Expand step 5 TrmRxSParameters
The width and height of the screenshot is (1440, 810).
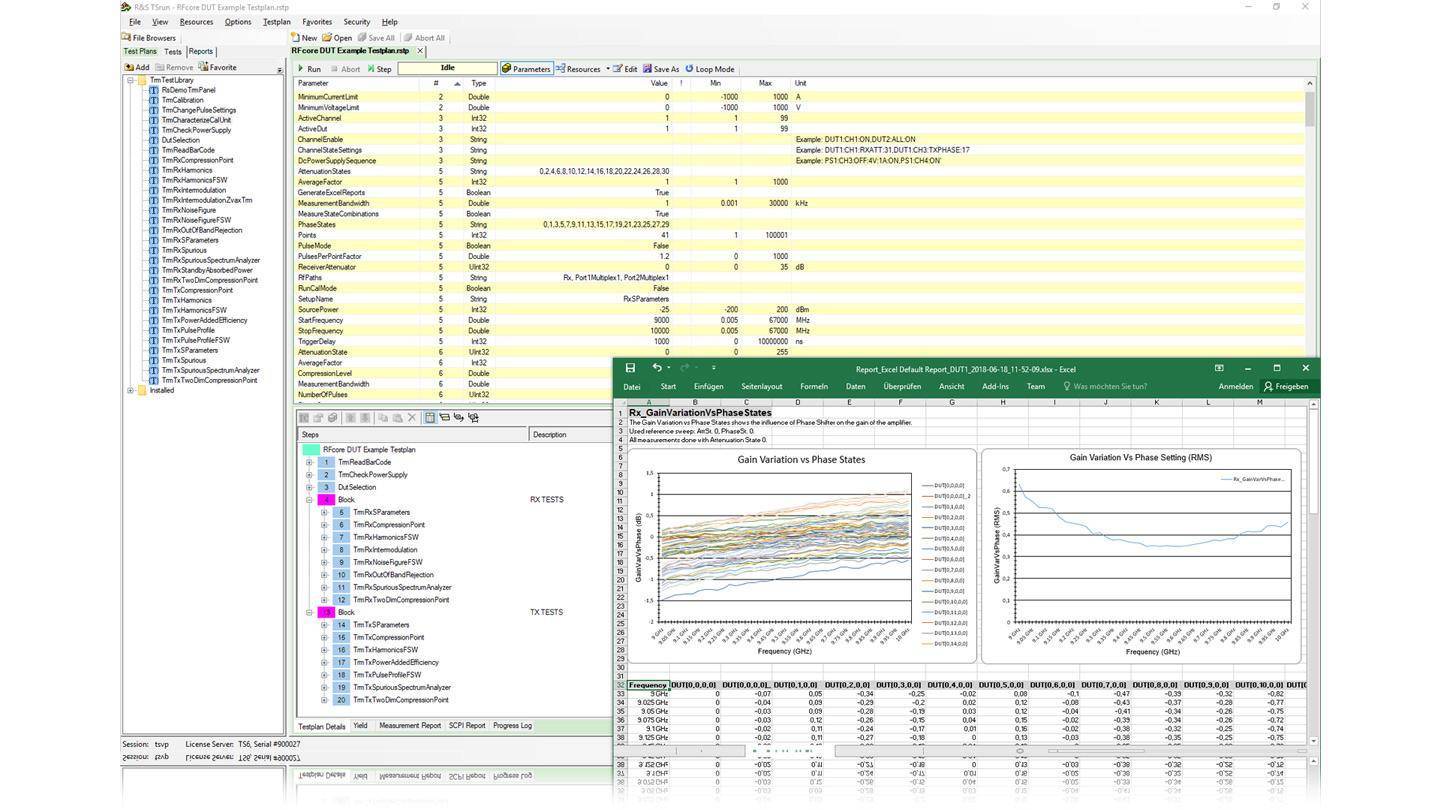(x=324, y=512)
